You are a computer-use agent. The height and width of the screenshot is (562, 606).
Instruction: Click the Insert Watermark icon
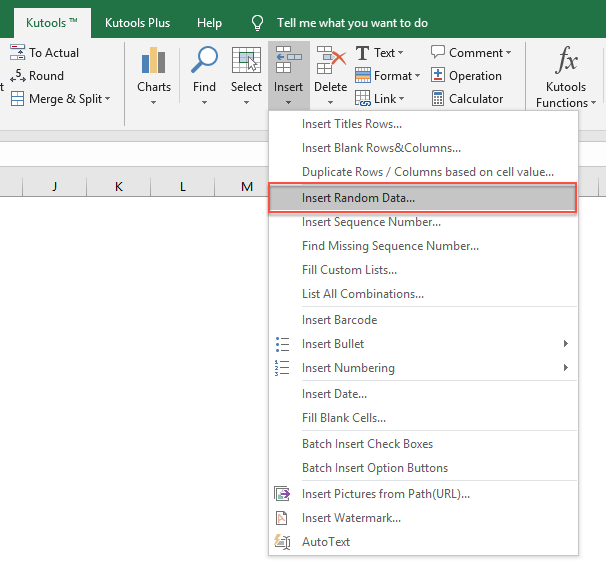(281, 518)
